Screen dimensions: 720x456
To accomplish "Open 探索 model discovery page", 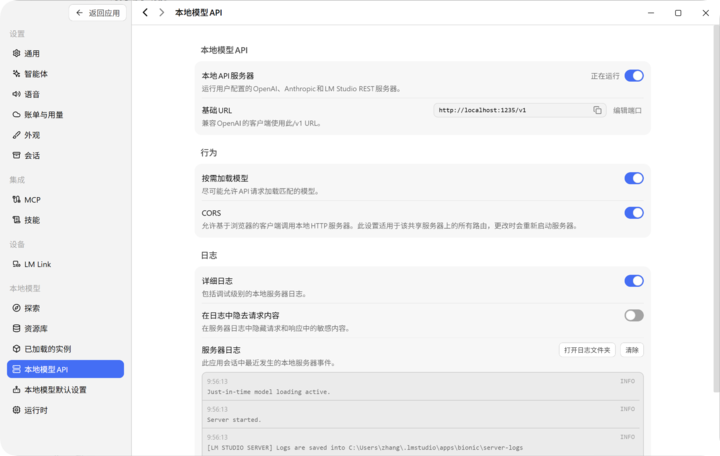I will 65,308.
